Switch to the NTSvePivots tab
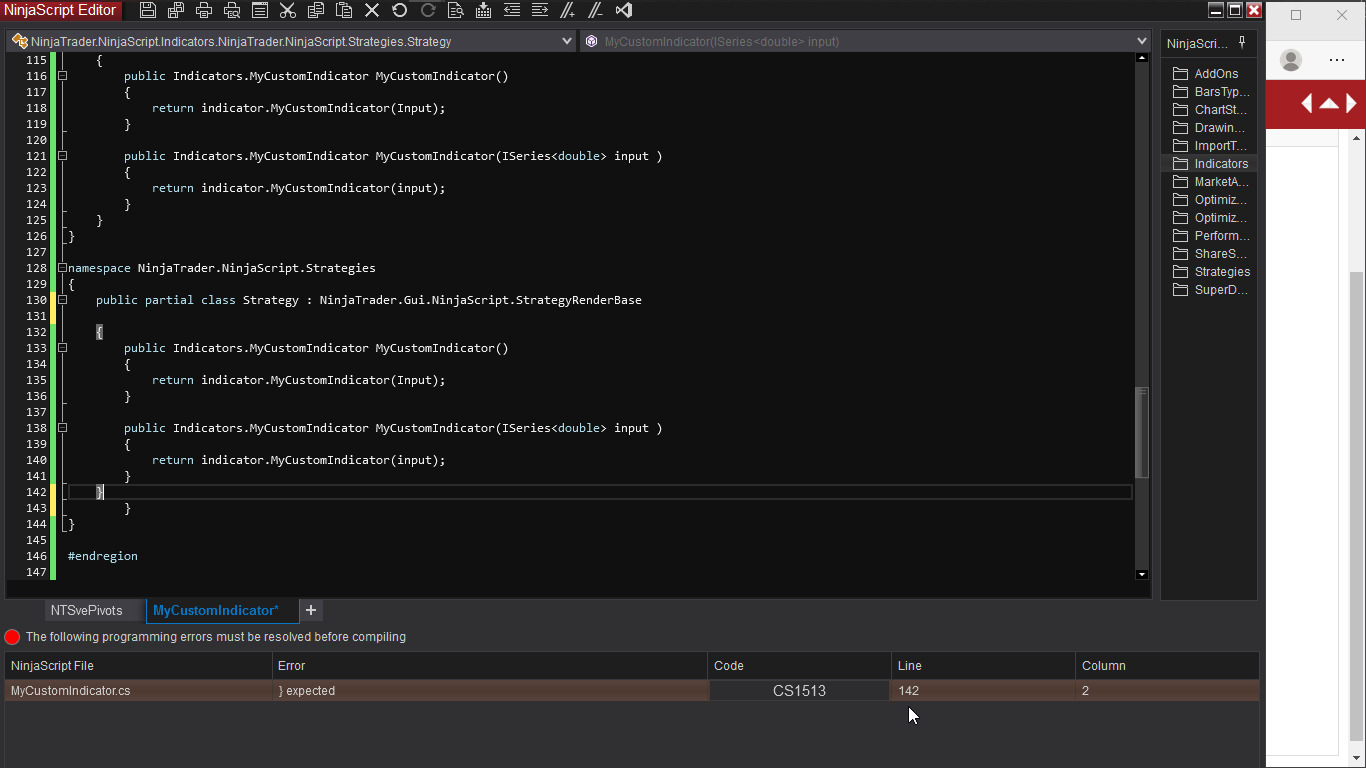The width and height of the screenshot is (1366, 768). pyautogui.click(x=87, y=610)
